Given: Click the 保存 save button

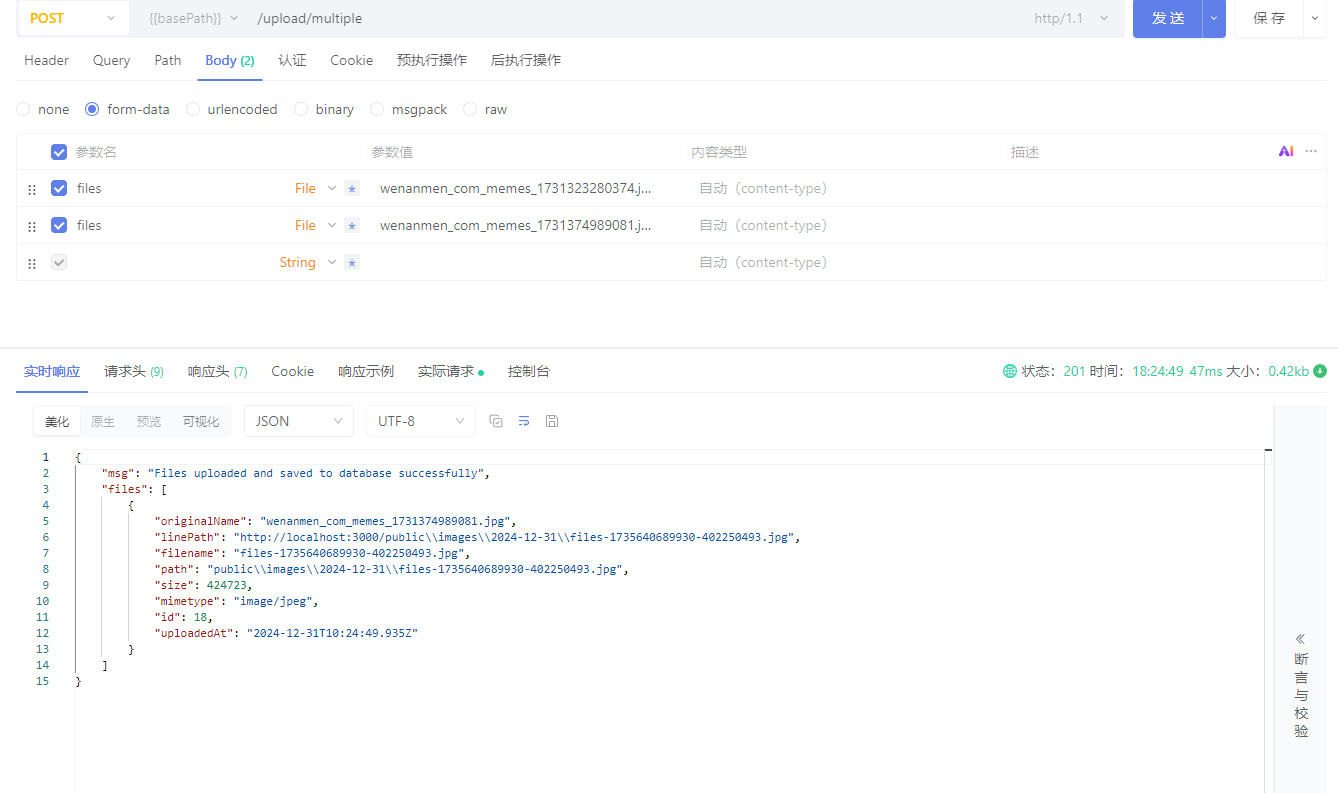Looking at the screenshot, I should point(1269,18).
